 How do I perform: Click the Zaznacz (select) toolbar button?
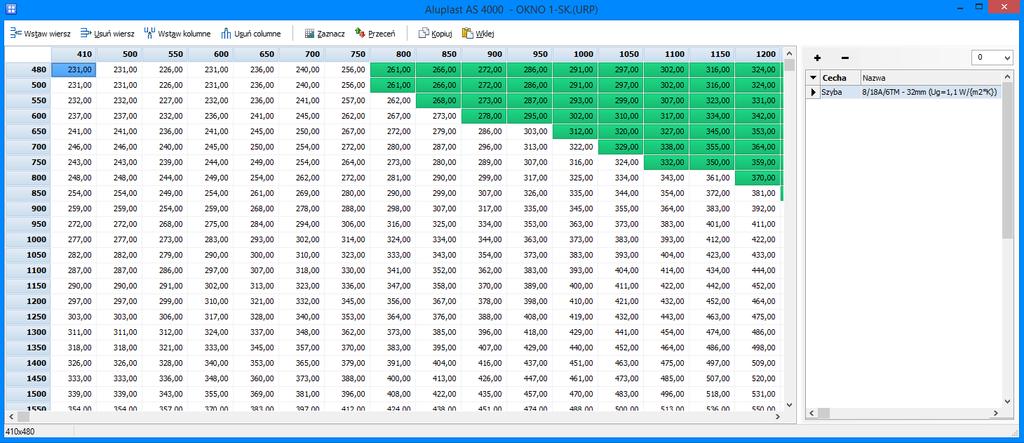(325, 33)
